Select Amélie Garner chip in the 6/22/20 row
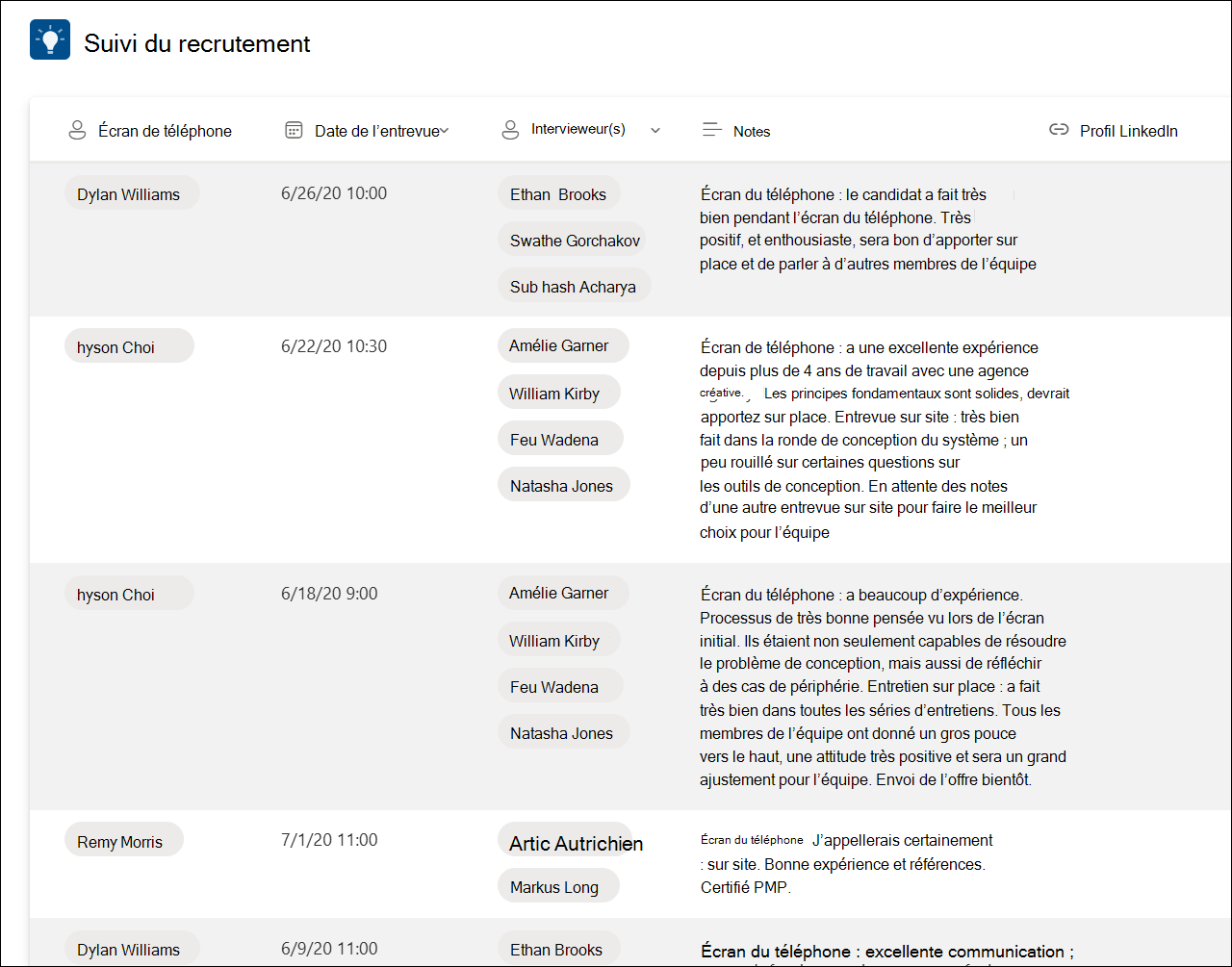The height and width of the screenshot is (967, 1232). [563, 345]
